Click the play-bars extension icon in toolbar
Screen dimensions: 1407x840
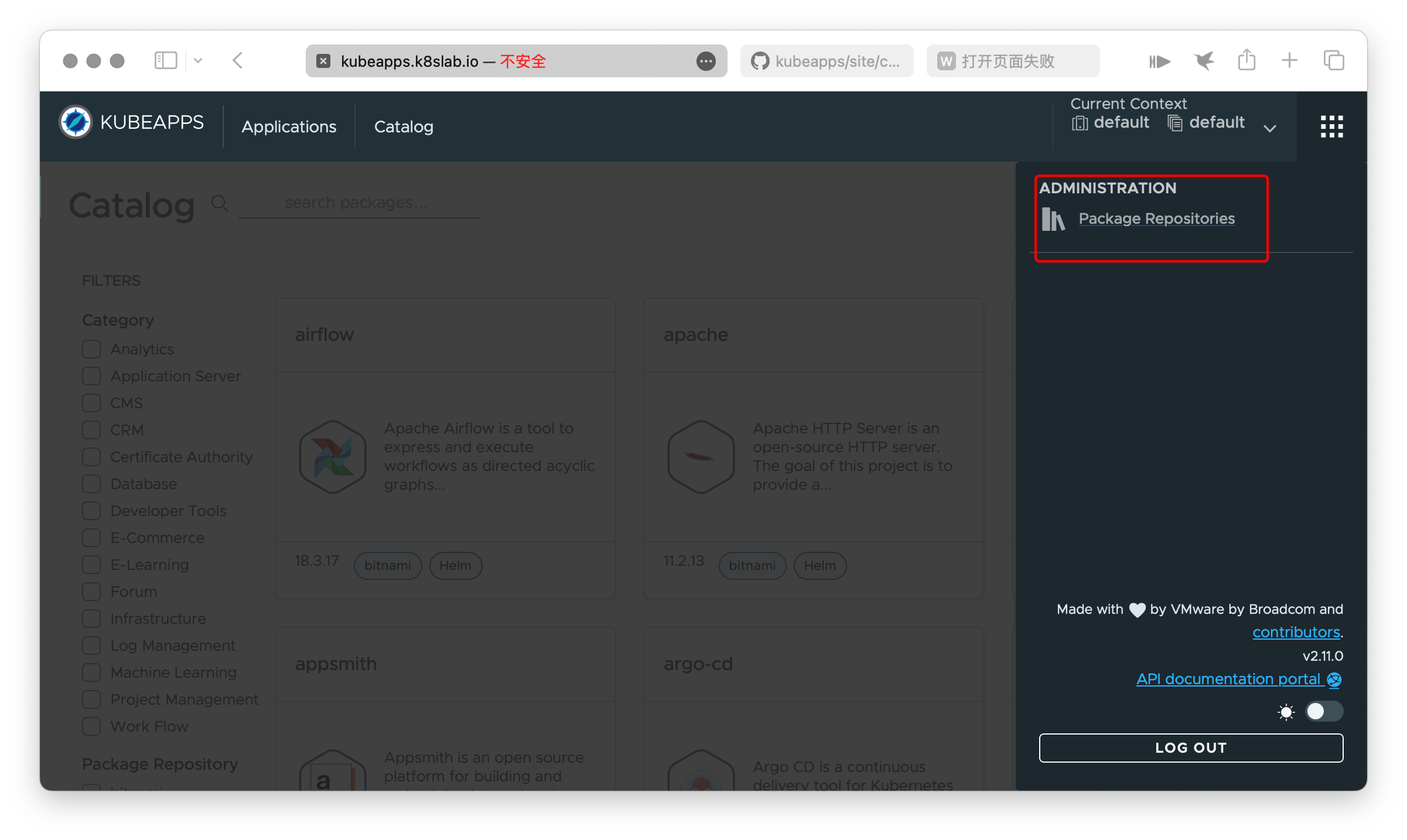point(1159,61)
